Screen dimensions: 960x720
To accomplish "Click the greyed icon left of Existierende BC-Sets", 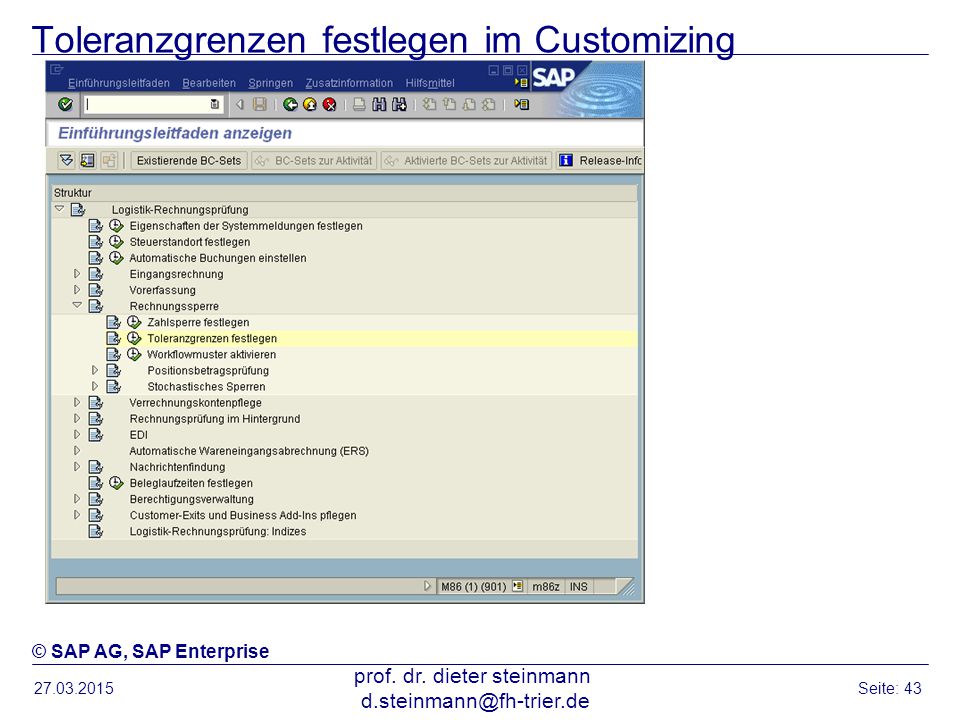I will [x=109, y=160].
